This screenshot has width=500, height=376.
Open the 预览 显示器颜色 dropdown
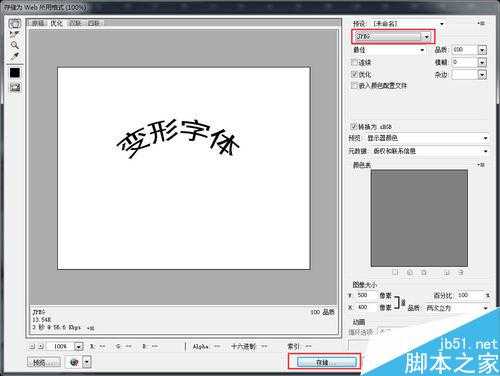(x=427, y=138)
